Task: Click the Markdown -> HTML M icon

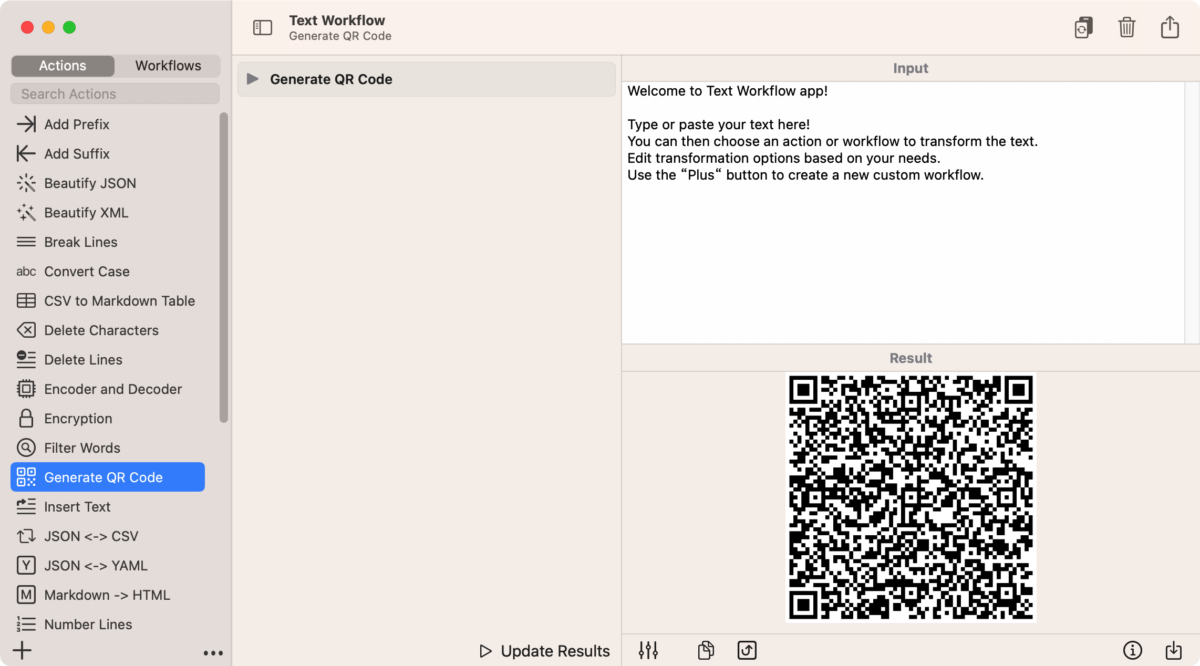Action: click(26, 595)
